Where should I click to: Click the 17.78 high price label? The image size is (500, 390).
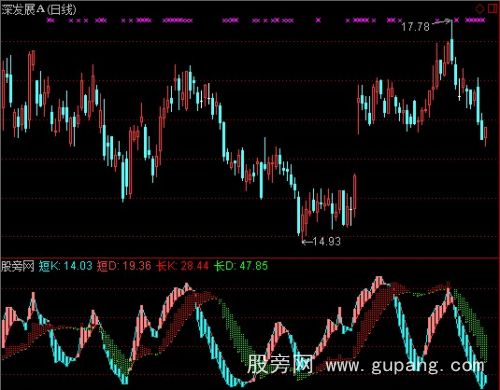tap(415, 27)
